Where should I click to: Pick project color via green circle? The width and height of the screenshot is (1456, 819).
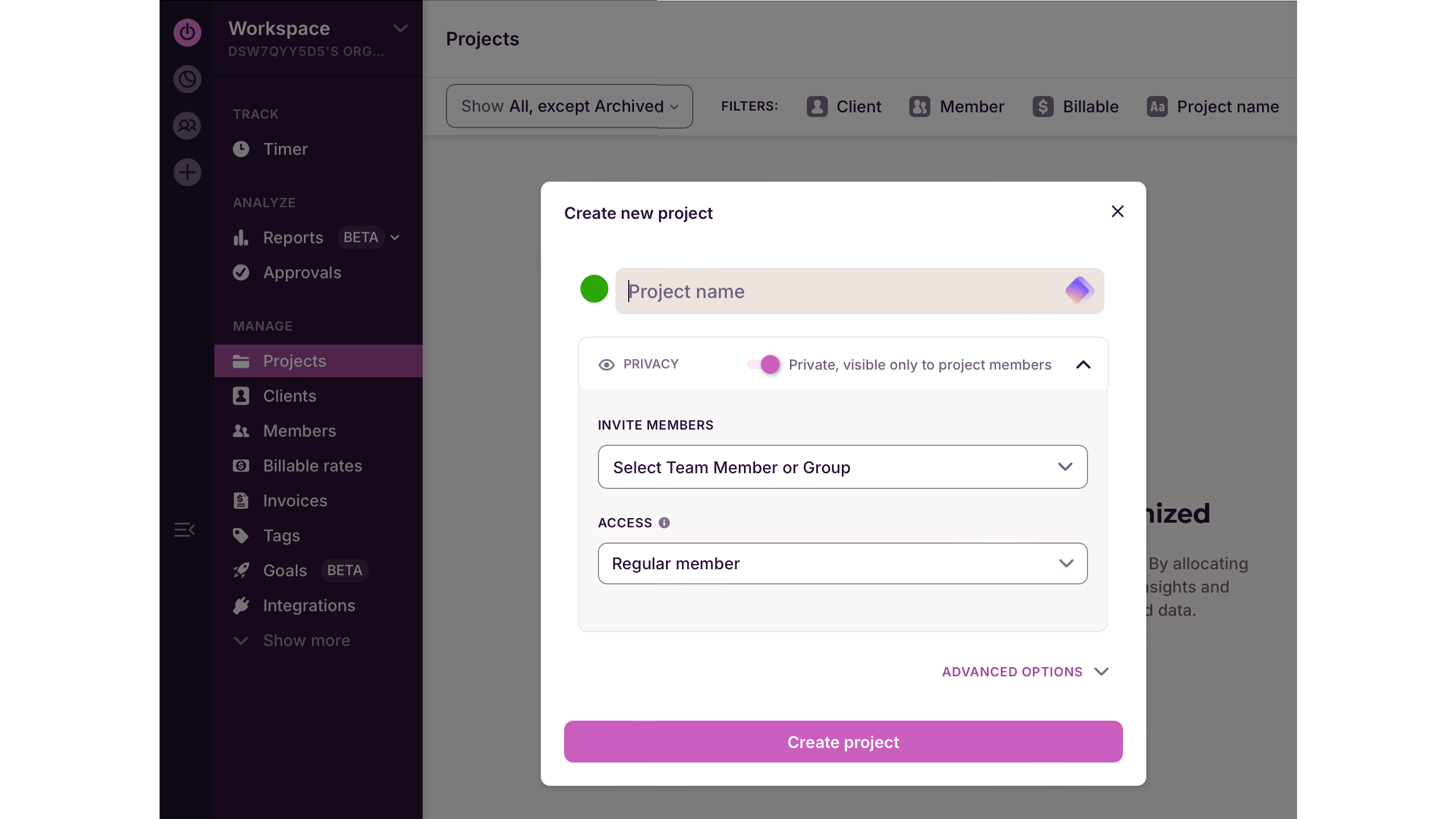tap(594, 289)
